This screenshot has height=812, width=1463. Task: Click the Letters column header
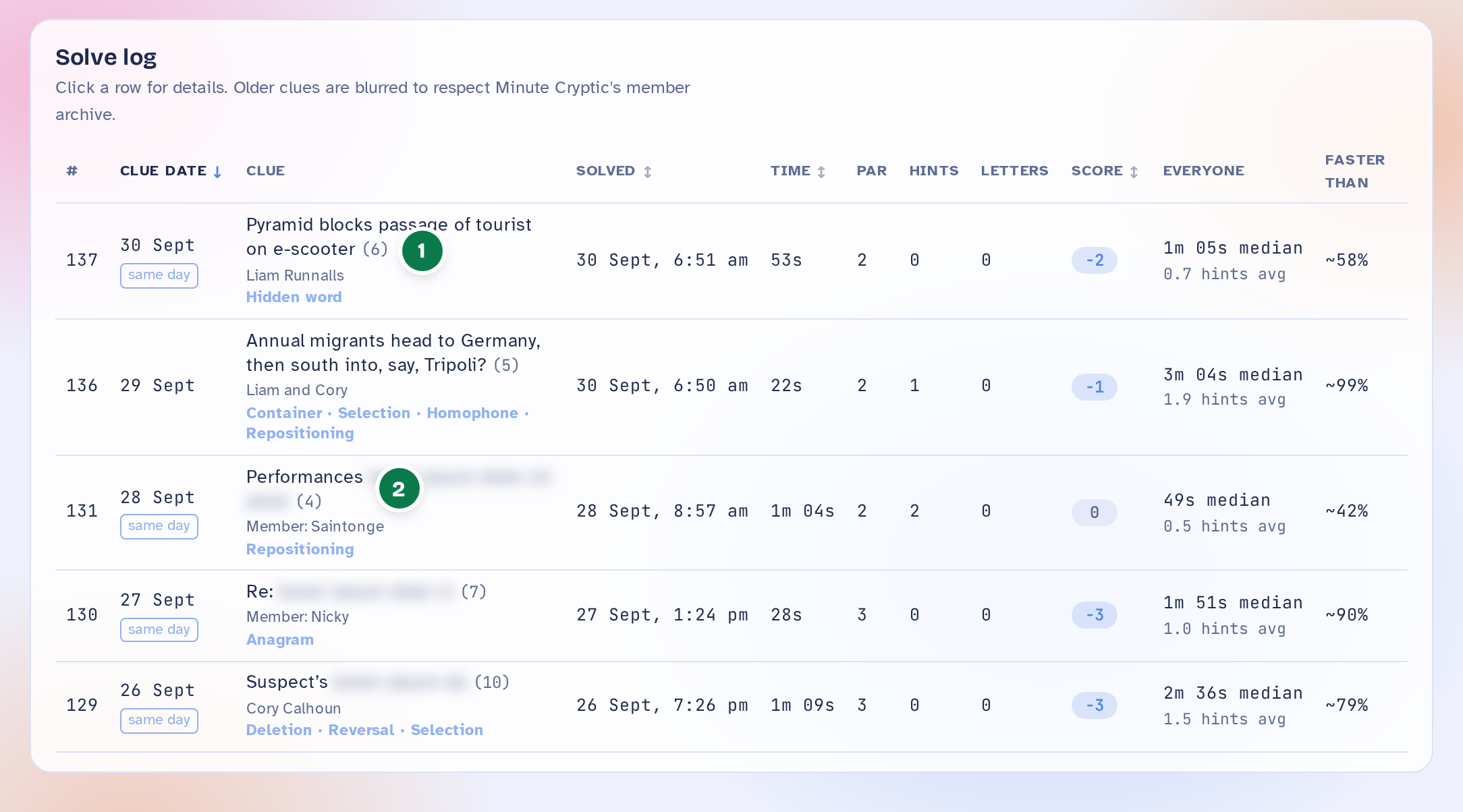[x=1014, y=171]
